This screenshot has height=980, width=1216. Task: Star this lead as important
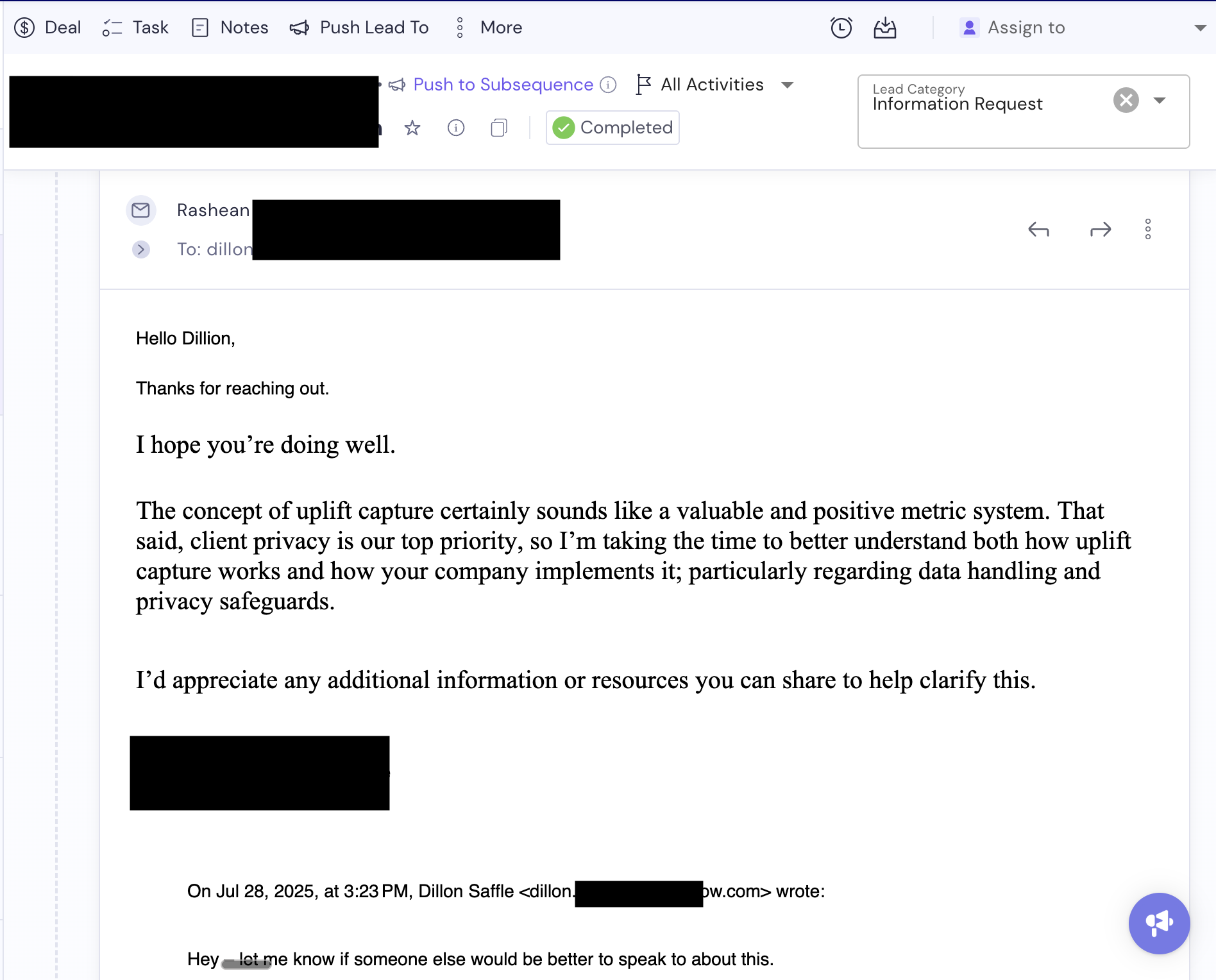412,128
